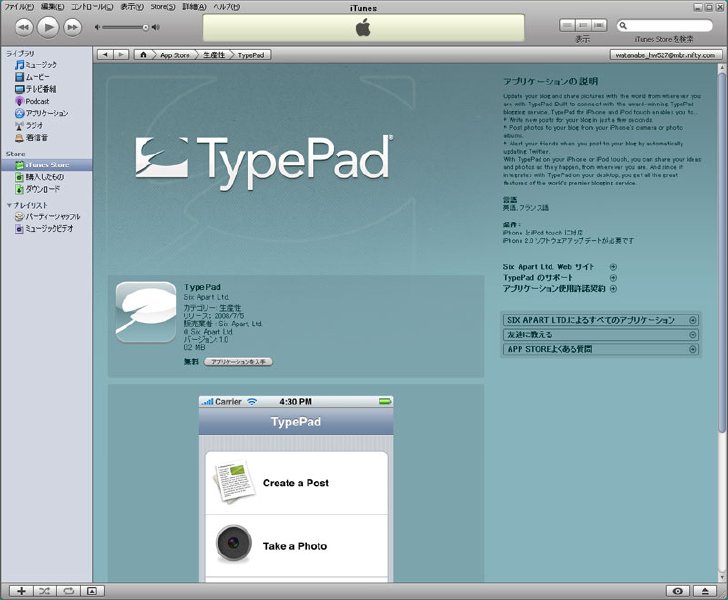Open the ファイル menu
The image size is (728, 600).
point(19,7)
